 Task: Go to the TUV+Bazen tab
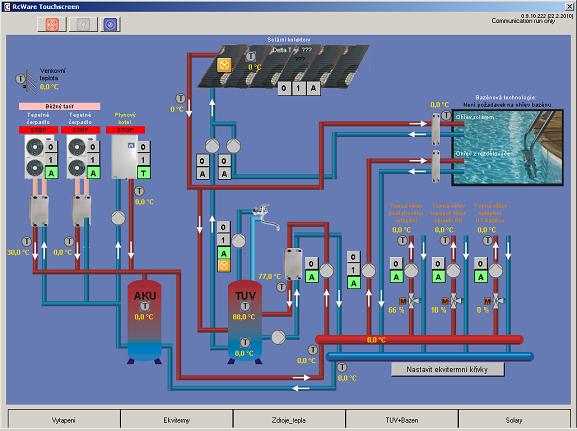(x=401, y=420)
